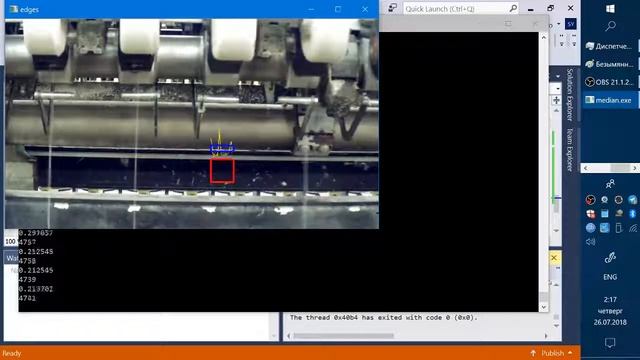Open the editor navigation dropdown arrow
The height and width of the screenshot is (360, 640).
click(558, 89)
